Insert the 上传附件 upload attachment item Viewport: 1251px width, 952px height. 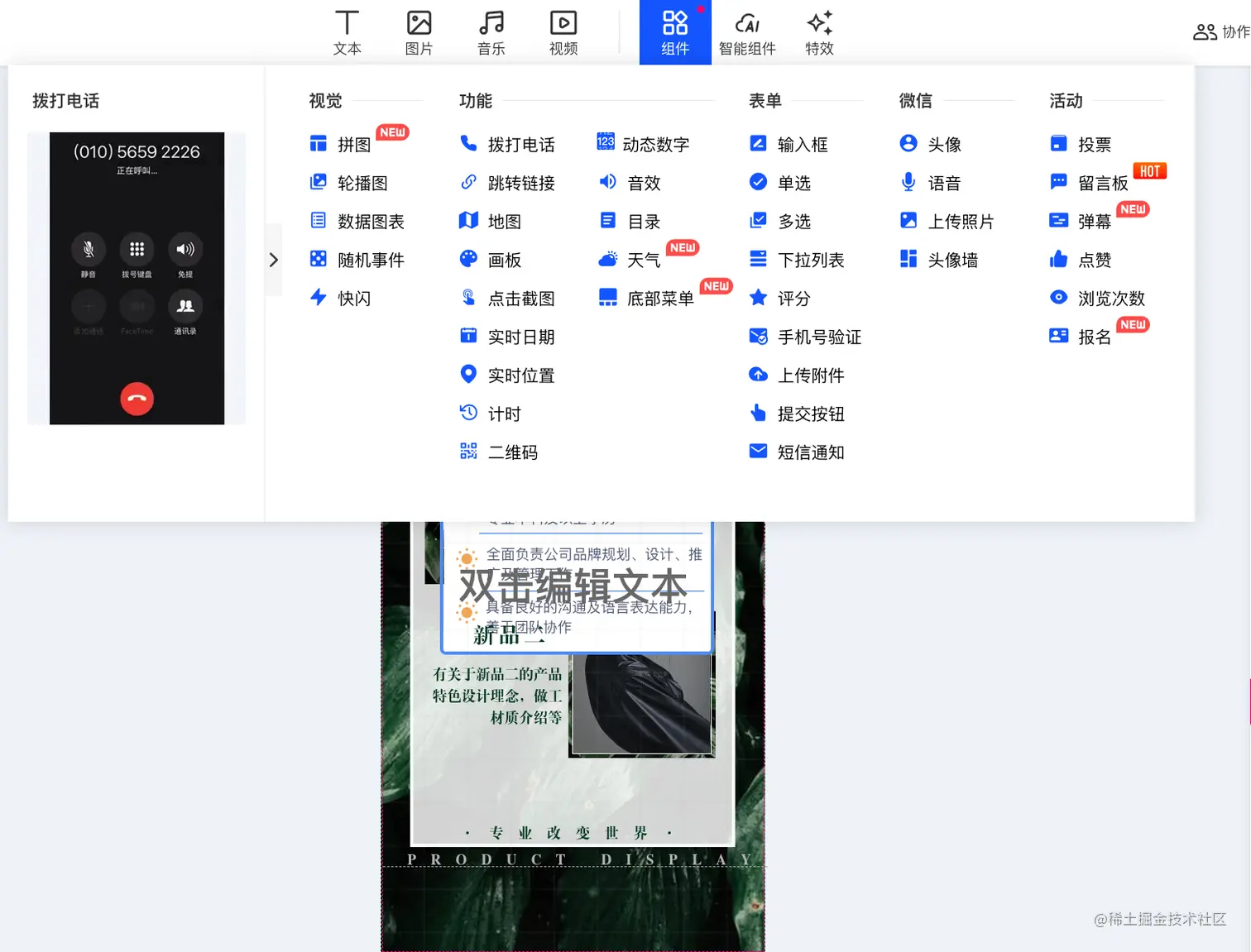coord(796,375)
